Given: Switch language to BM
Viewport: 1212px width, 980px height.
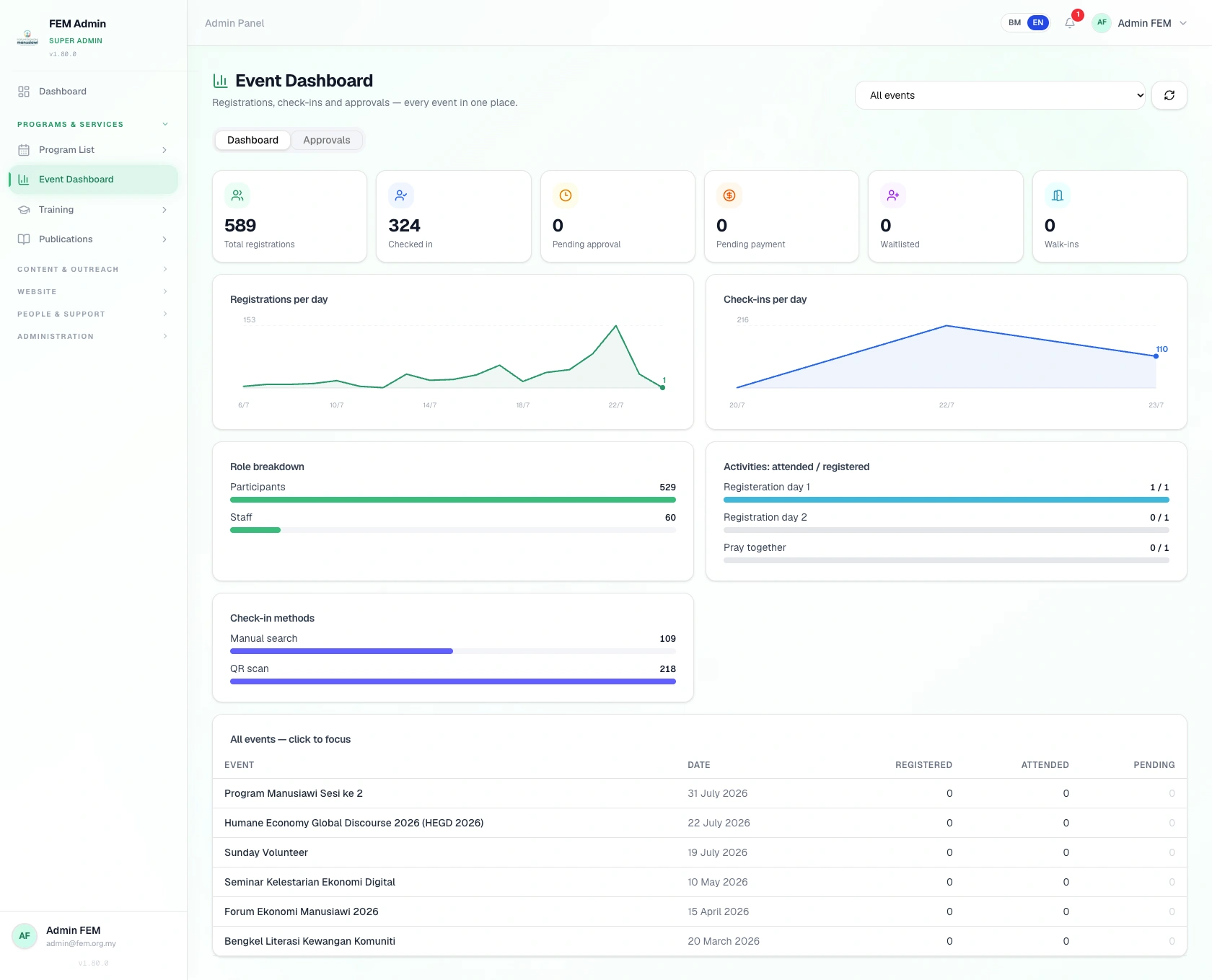Looking at the screenshot, I should [x=1015, y=23].
